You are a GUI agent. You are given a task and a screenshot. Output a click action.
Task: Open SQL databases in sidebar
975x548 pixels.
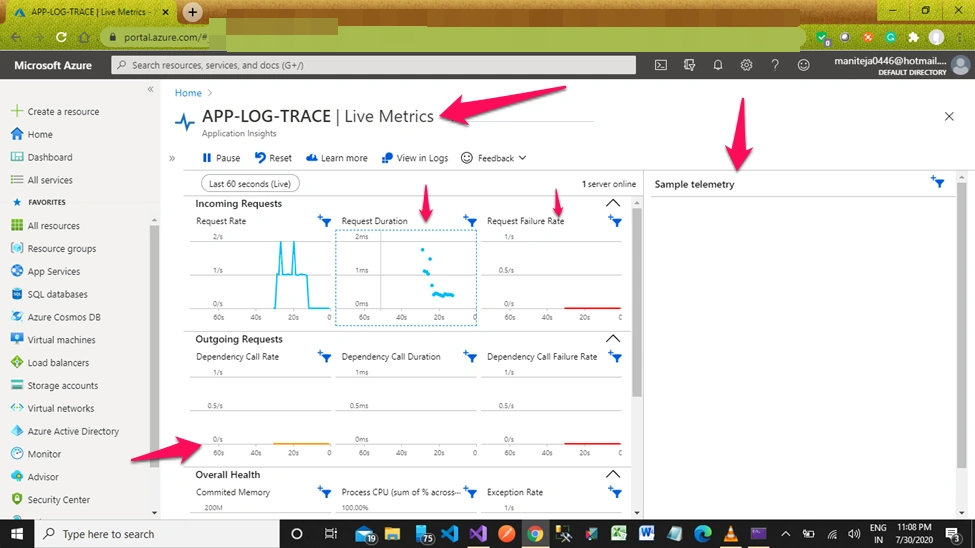49,294
